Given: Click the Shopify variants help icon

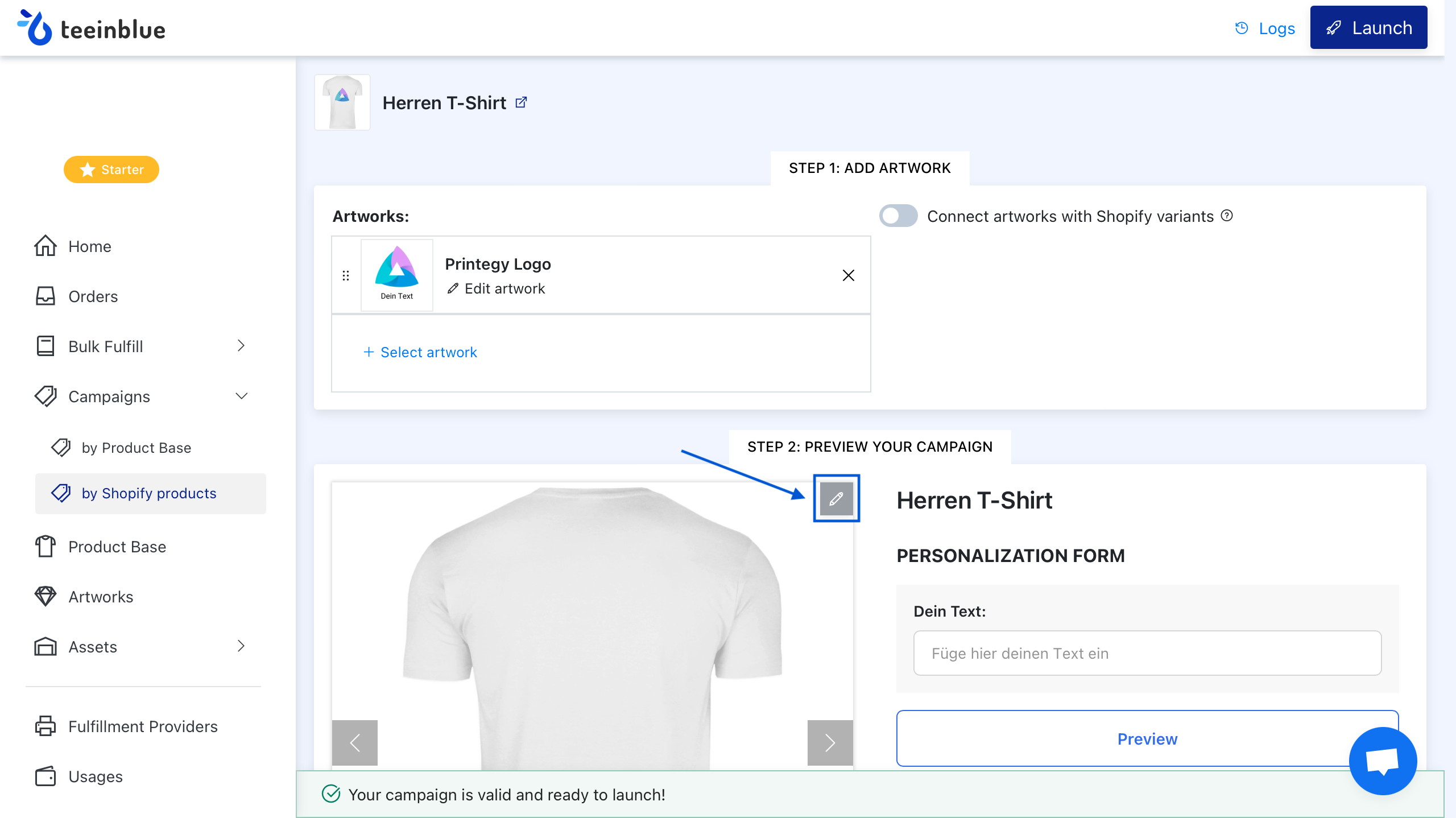Looking at the screenshot, I should coord(1227,216).
